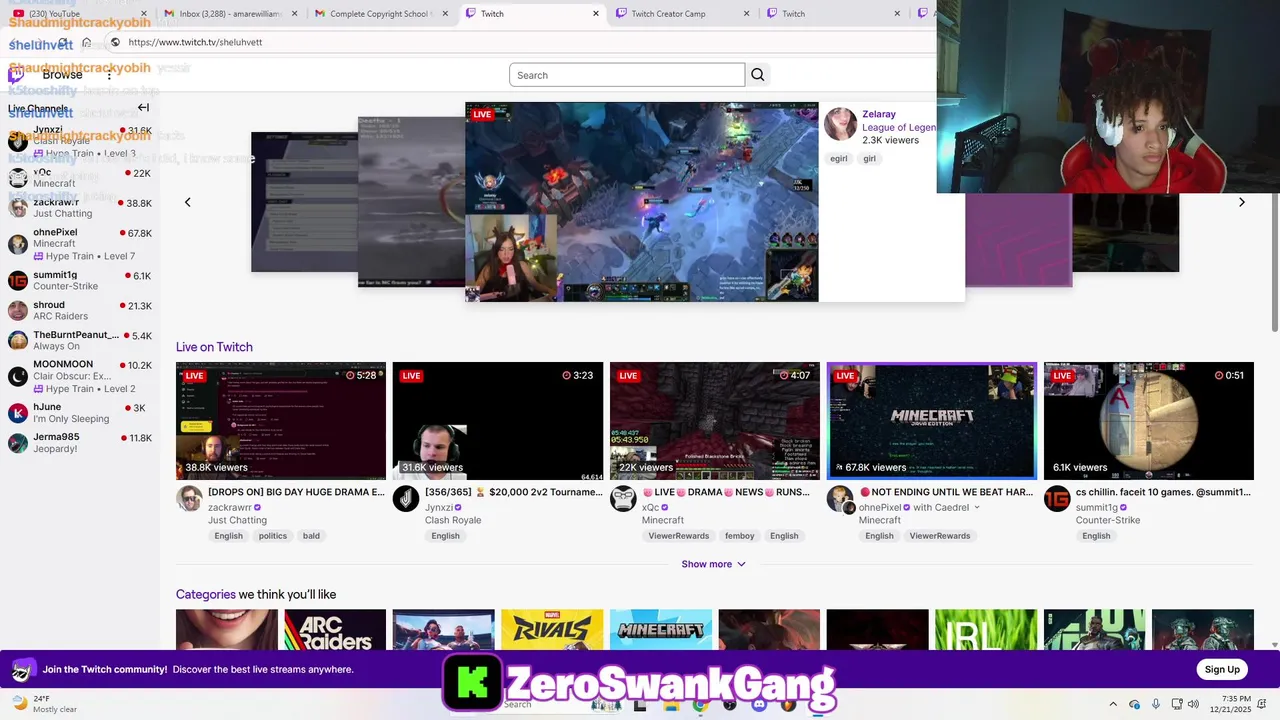Open MOONMOON avatar in the sidebar
The width and height of the screenshot is (1280, 720).
[18, 376]
